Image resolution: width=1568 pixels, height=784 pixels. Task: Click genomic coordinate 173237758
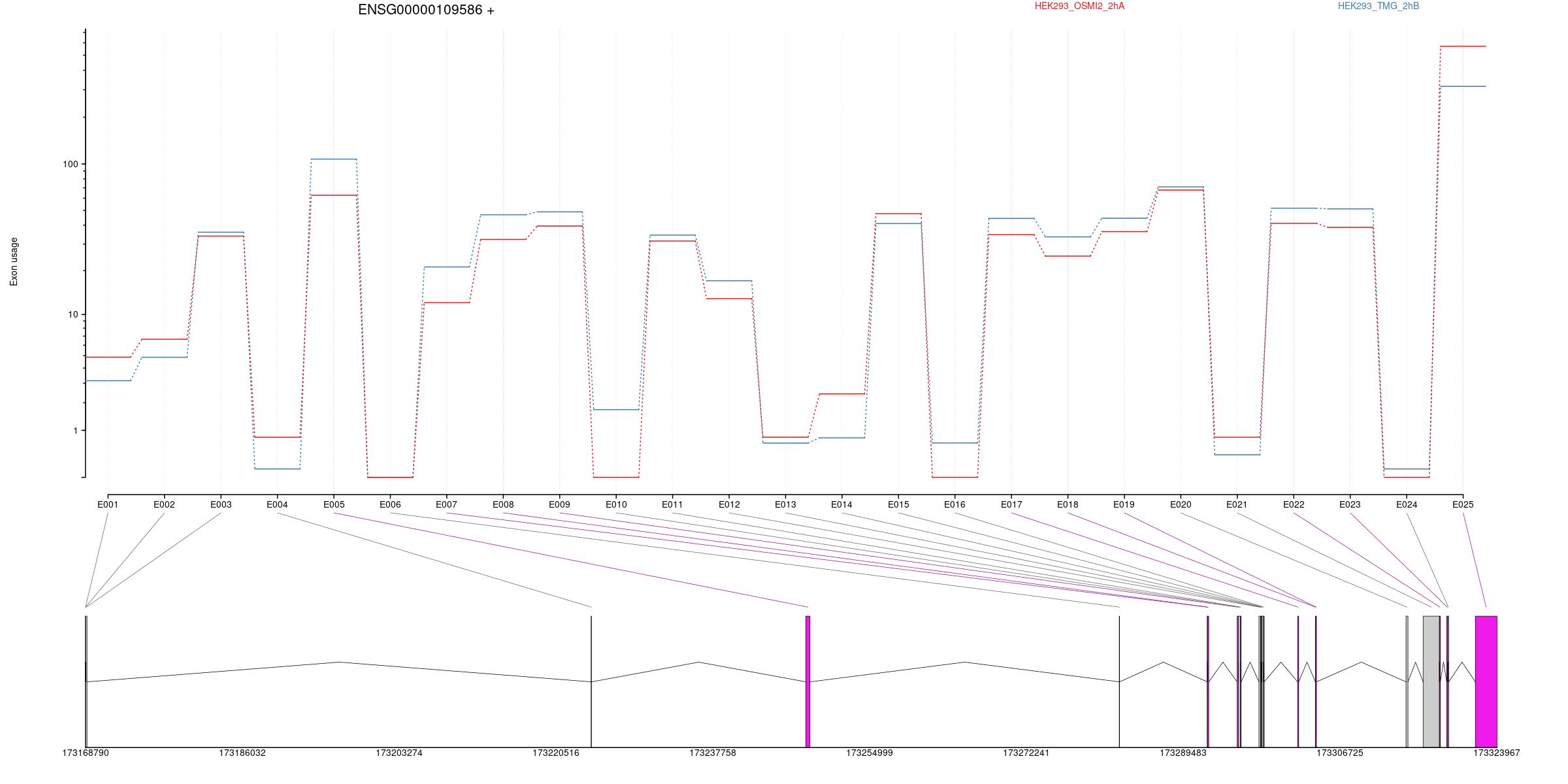[x=713, y=753]
